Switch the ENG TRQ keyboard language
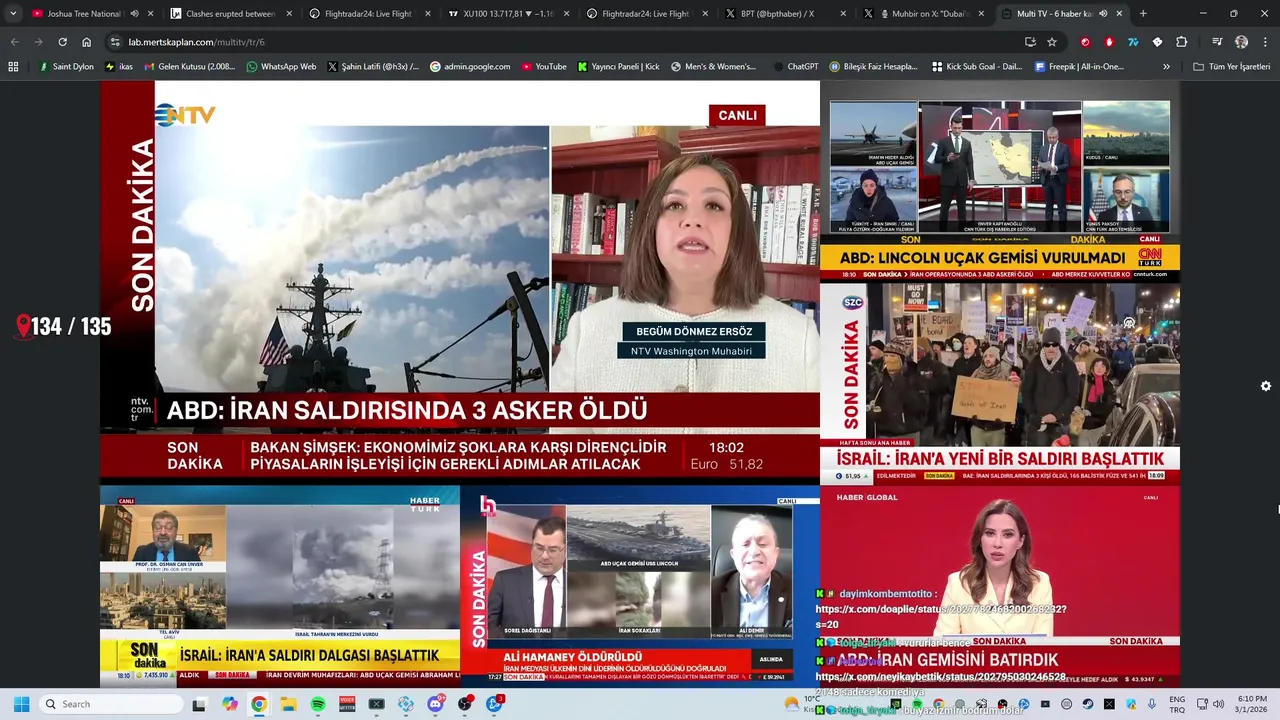 coord(1177,704)
